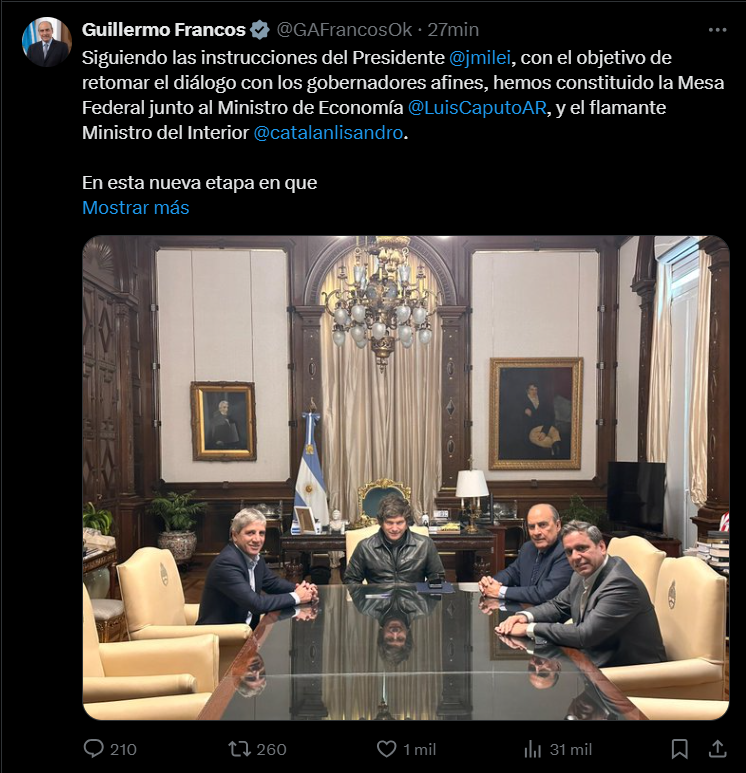The image size is (746, 773).
Task: Click the 210 replies count
Action: tap(123, 749)
